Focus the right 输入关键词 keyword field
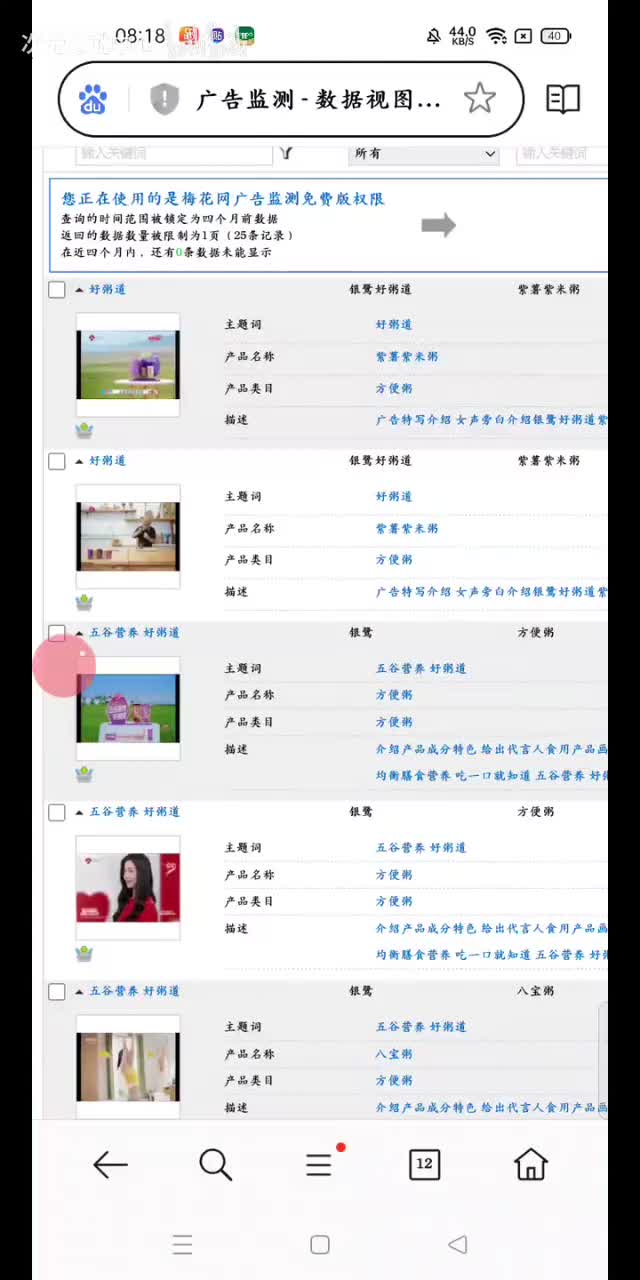The image size is (640, 1280). [x=562, y=153]
